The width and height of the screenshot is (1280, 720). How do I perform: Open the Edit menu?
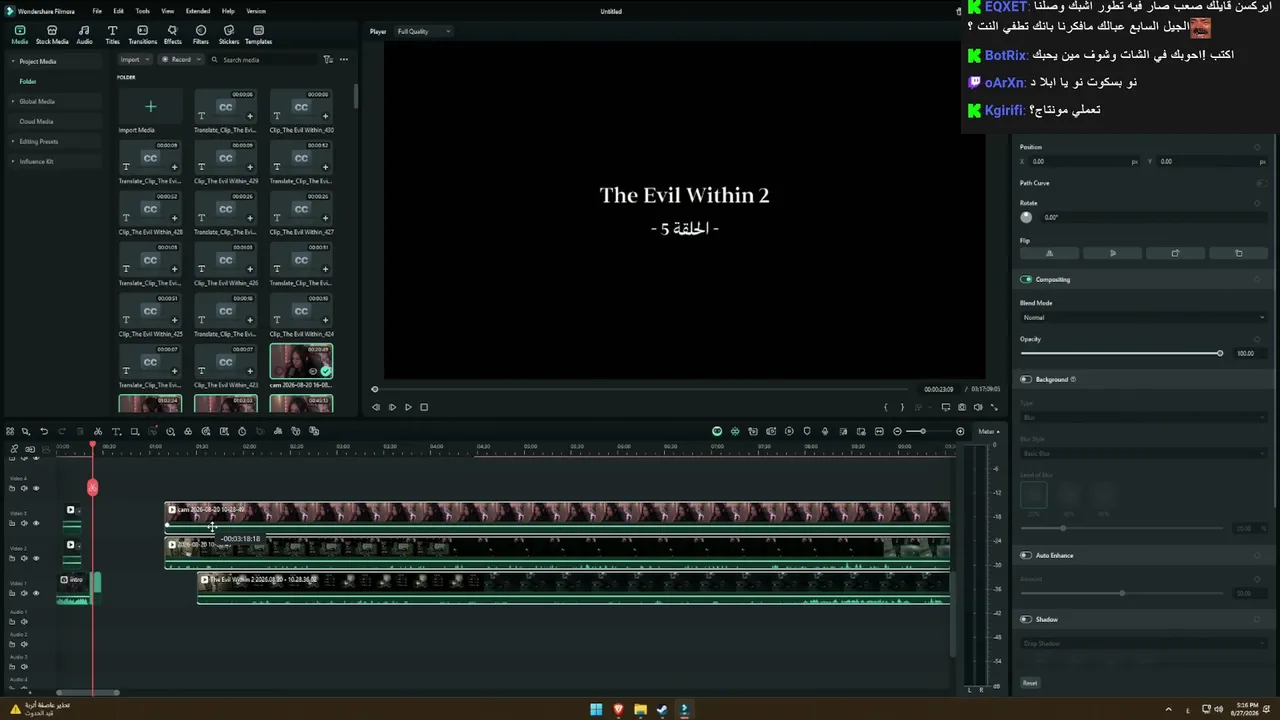(x=118, y=11)
